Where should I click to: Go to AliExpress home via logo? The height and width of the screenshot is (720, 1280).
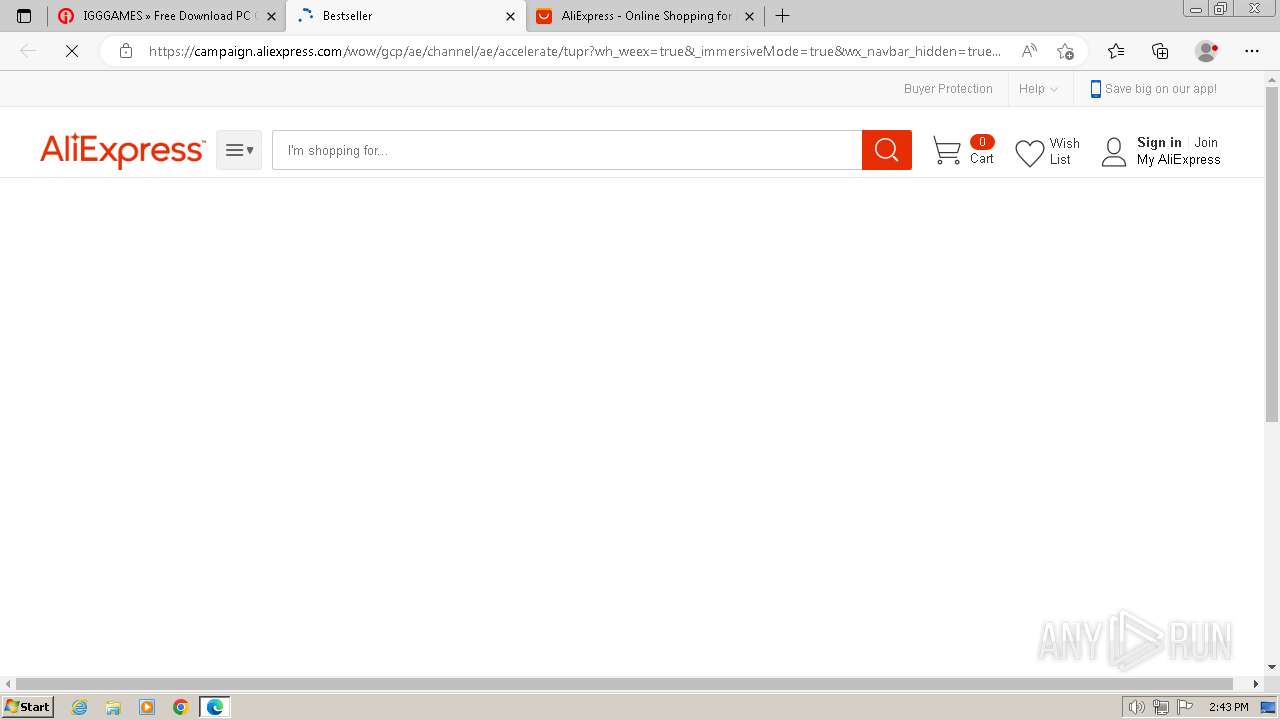point(122,150)
